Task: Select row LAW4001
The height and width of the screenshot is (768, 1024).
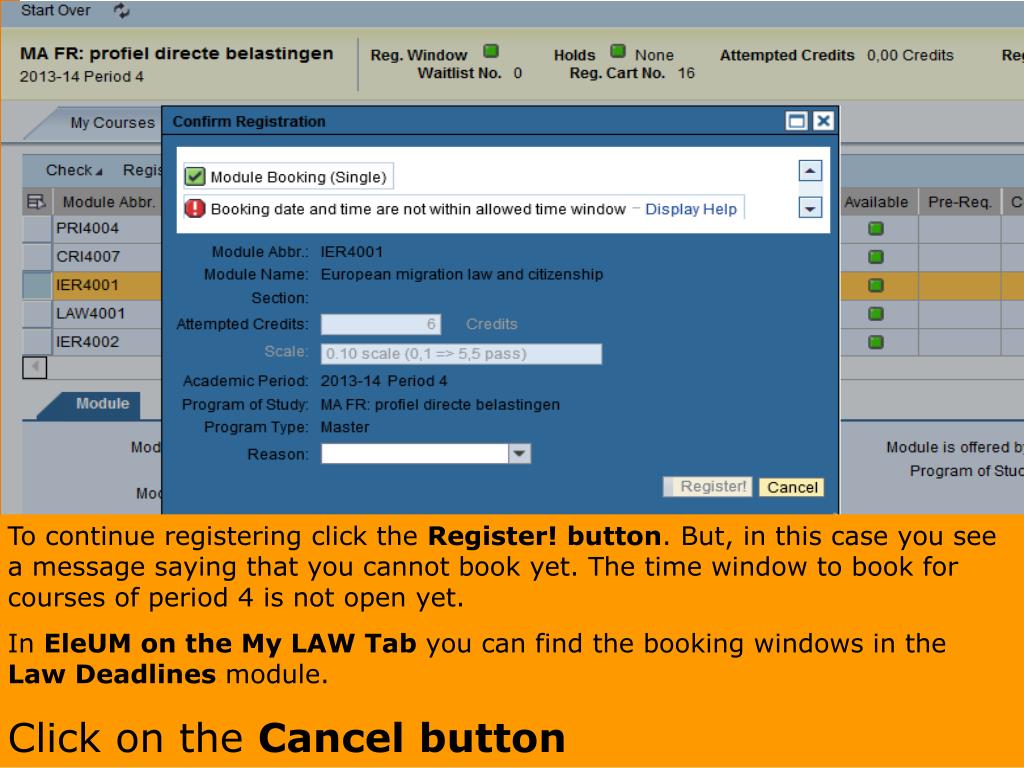Action: 90,313
